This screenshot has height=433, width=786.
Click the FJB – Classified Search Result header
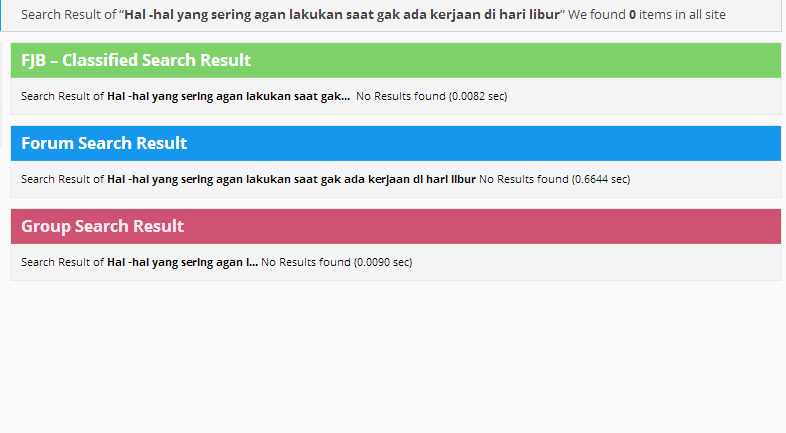[x=136, y=60]
